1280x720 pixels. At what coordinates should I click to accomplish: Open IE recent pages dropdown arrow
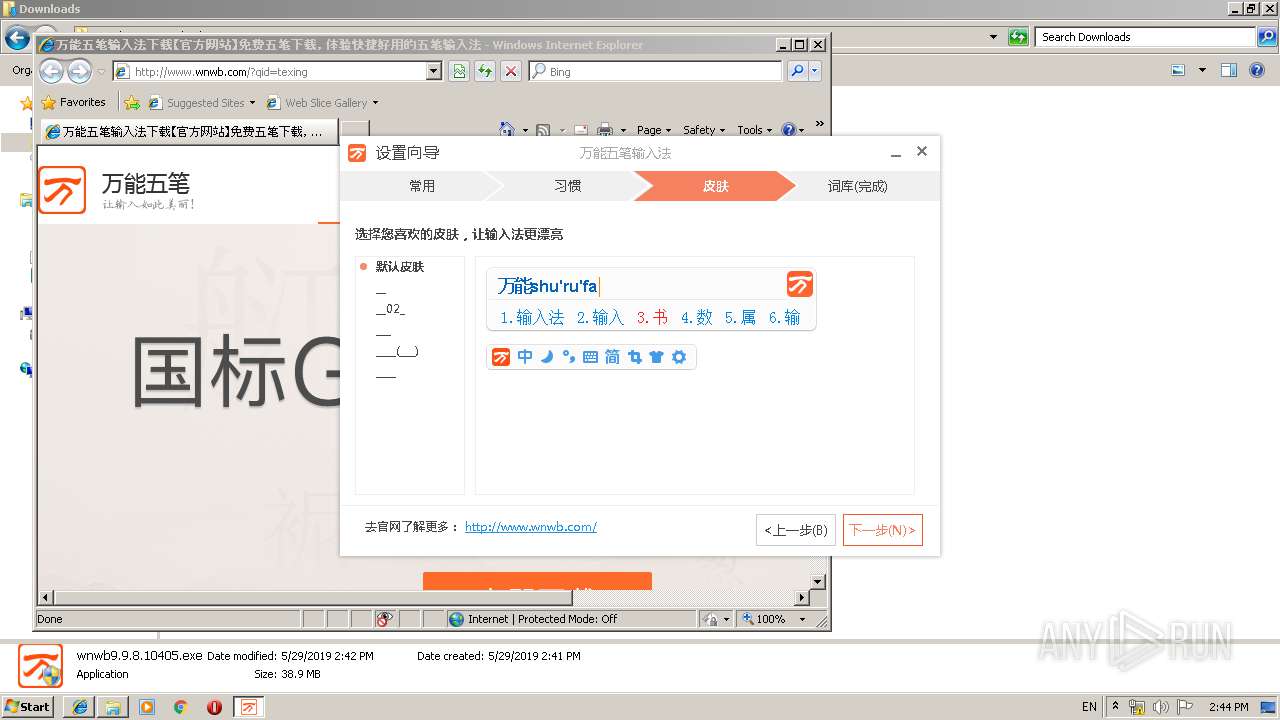click(x=101, y=72)
